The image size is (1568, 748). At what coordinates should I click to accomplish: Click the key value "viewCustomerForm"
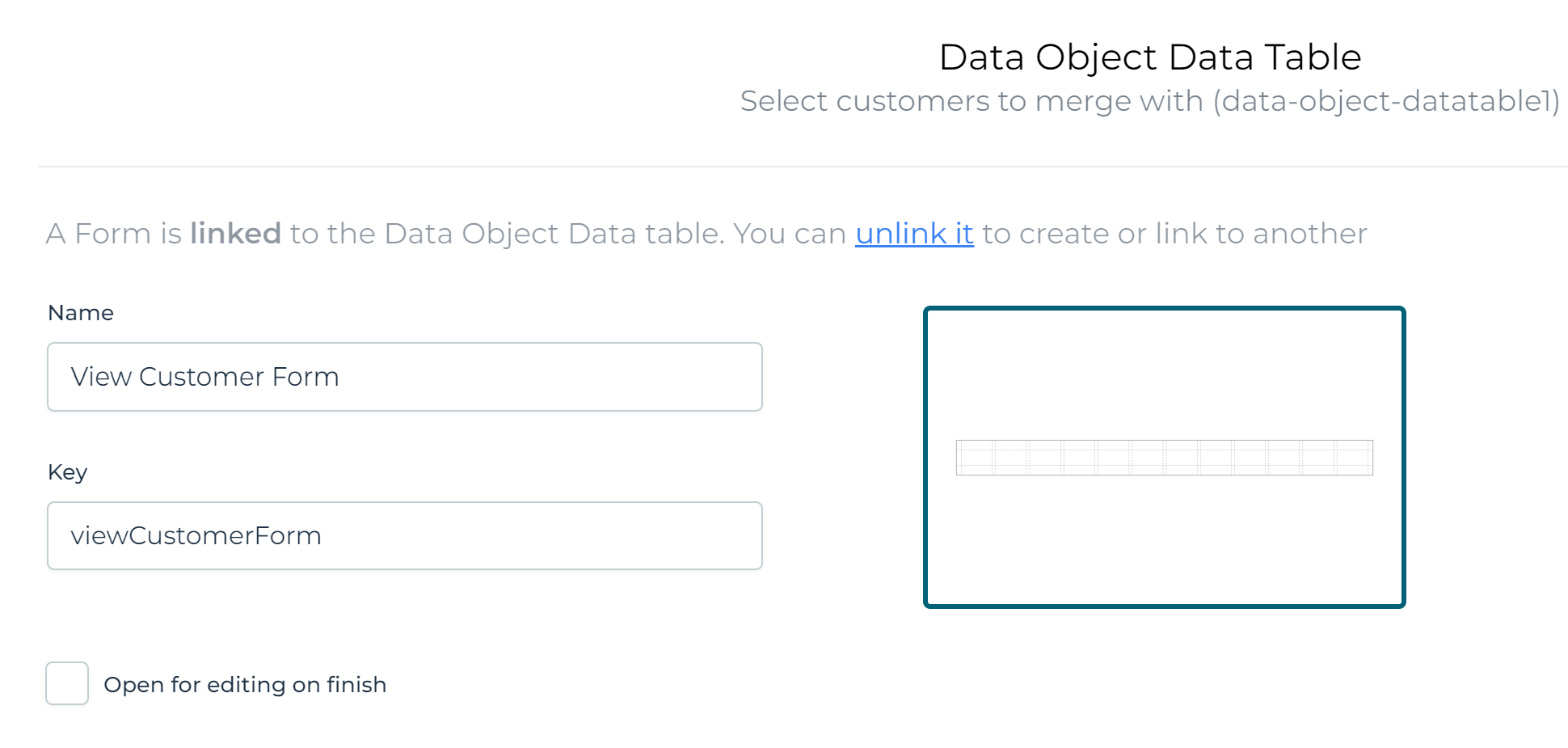pos(196,535)
